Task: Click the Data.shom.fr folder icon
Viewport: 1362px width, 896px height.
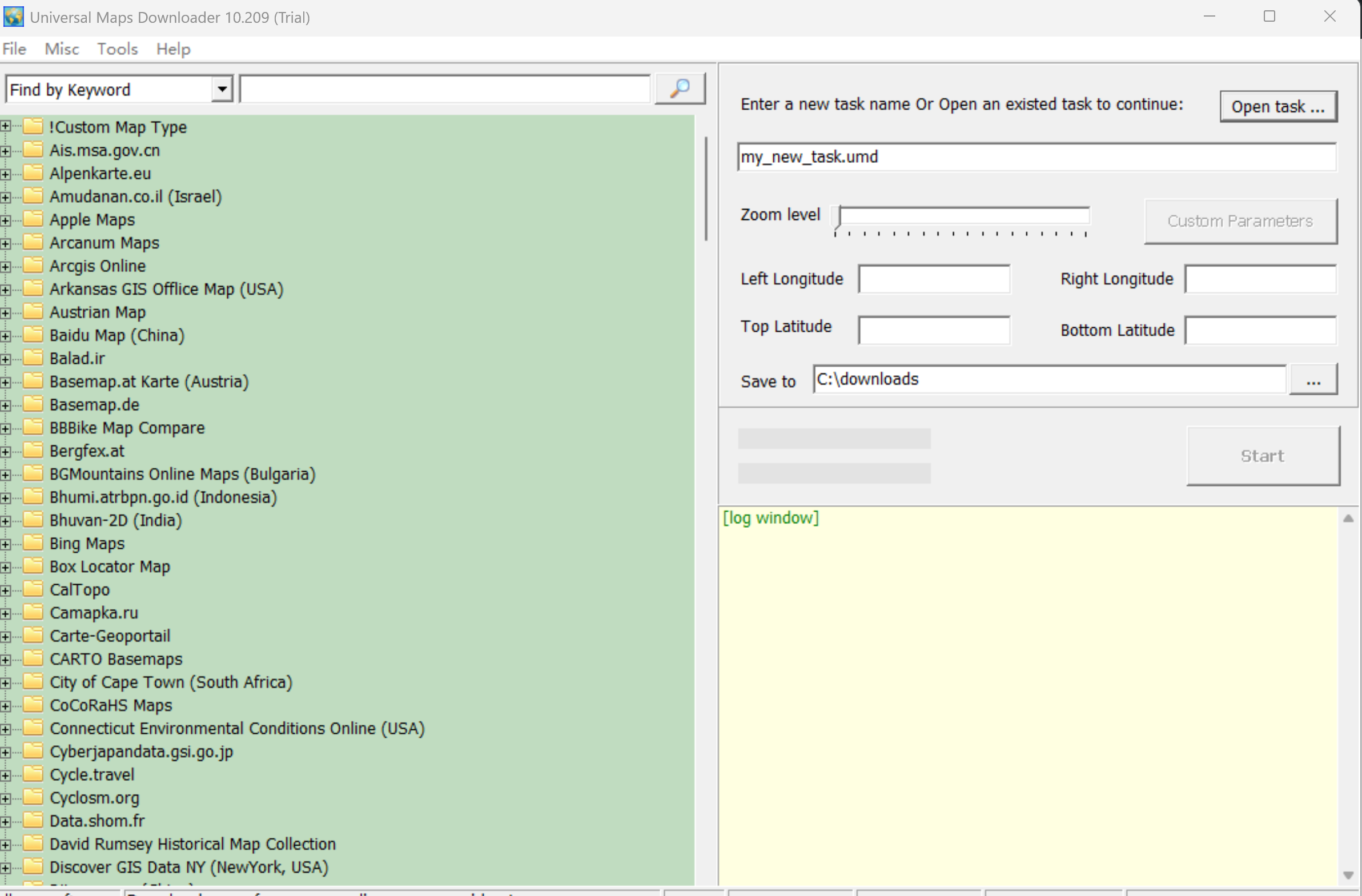Action: tap(33, 821)
